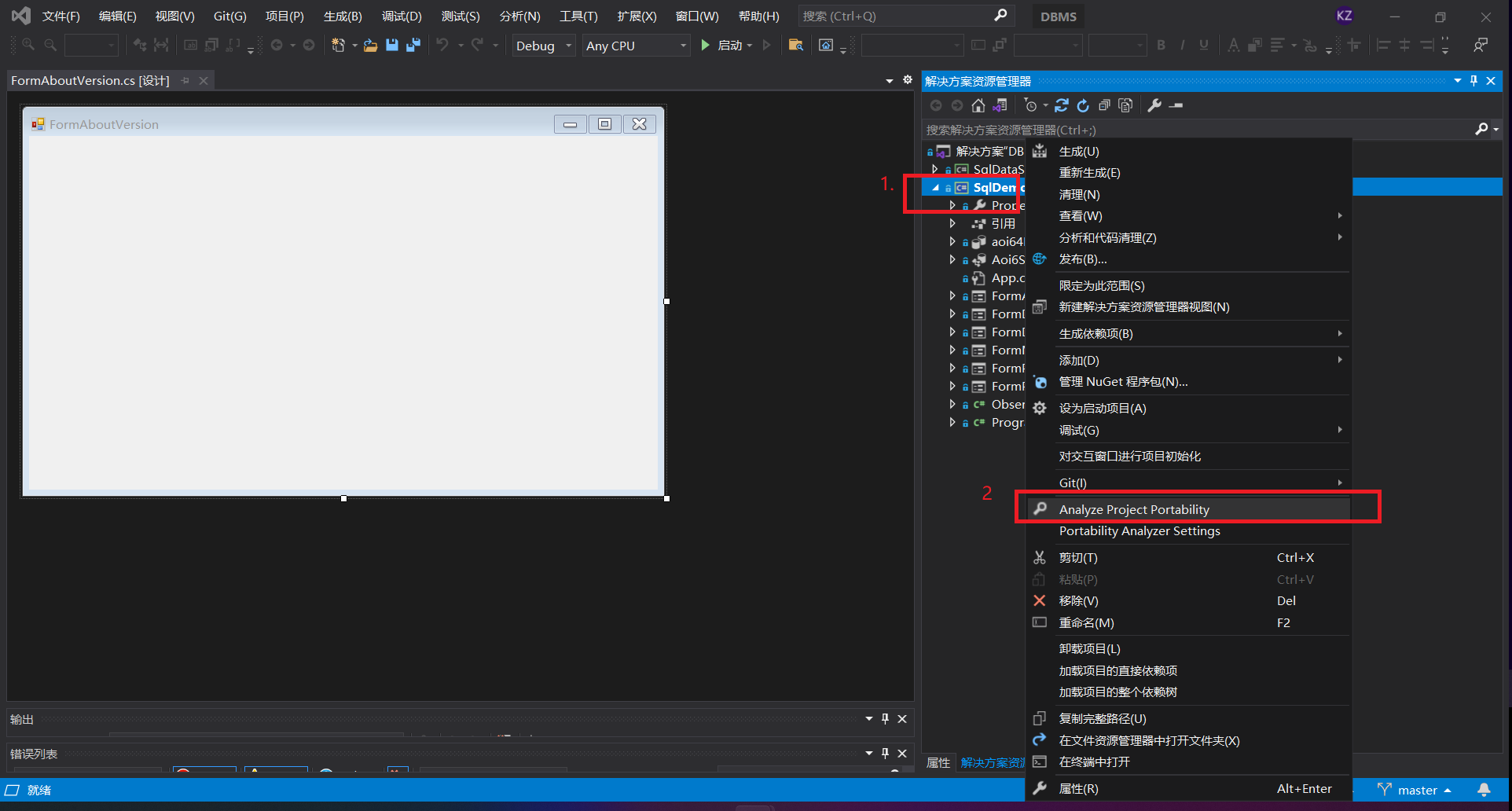Open the Any CPU platform dropdown
Viewport: 1512px width, 811px height.
(x=637, y=46)
